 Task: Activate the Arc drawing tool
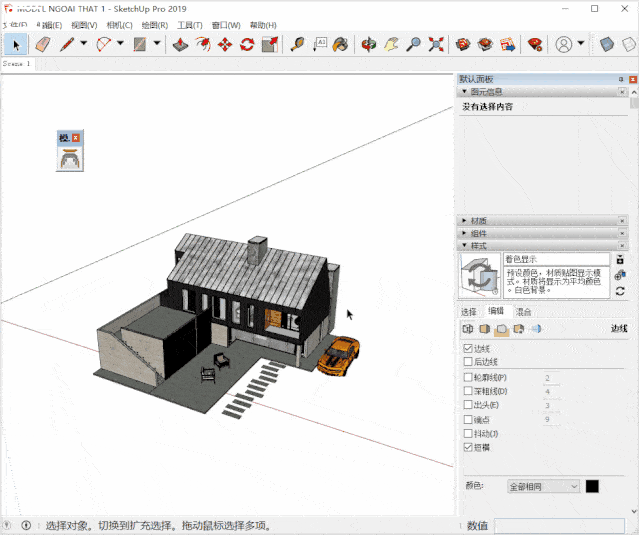(x=104, y=44)
